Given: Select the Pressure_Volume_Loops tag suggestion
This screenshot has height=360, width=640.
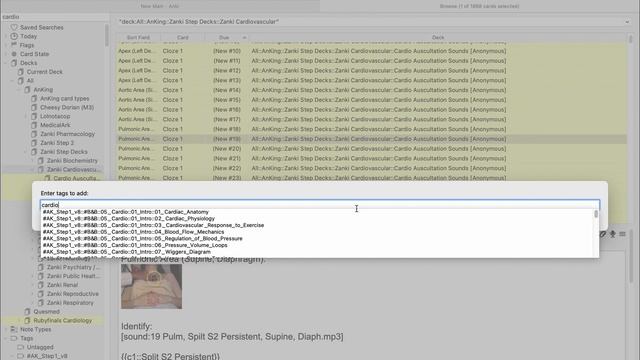Looking at the screenshot, I should 135,245.
